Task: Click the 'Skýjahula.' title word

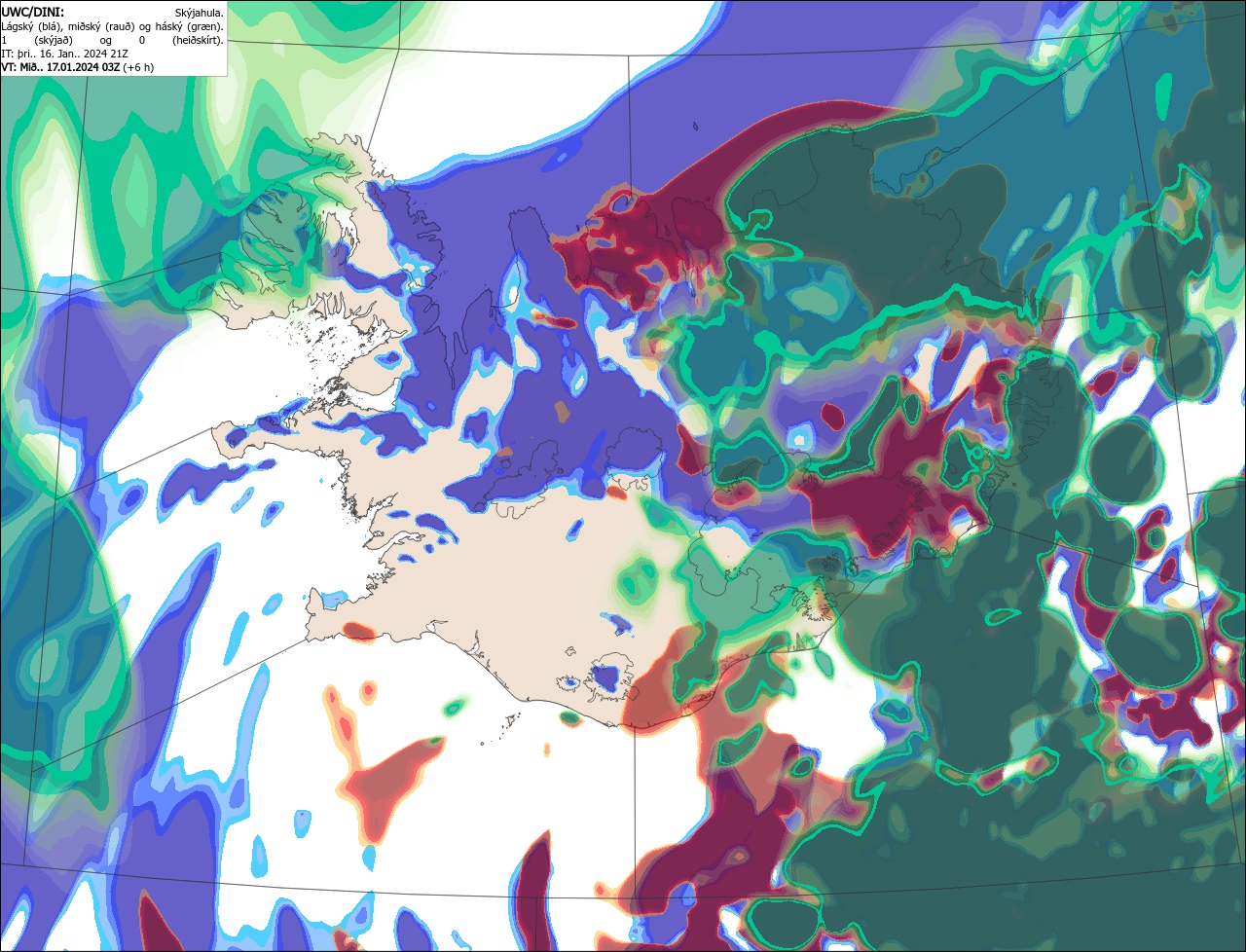Action: (x=200, y=14)
